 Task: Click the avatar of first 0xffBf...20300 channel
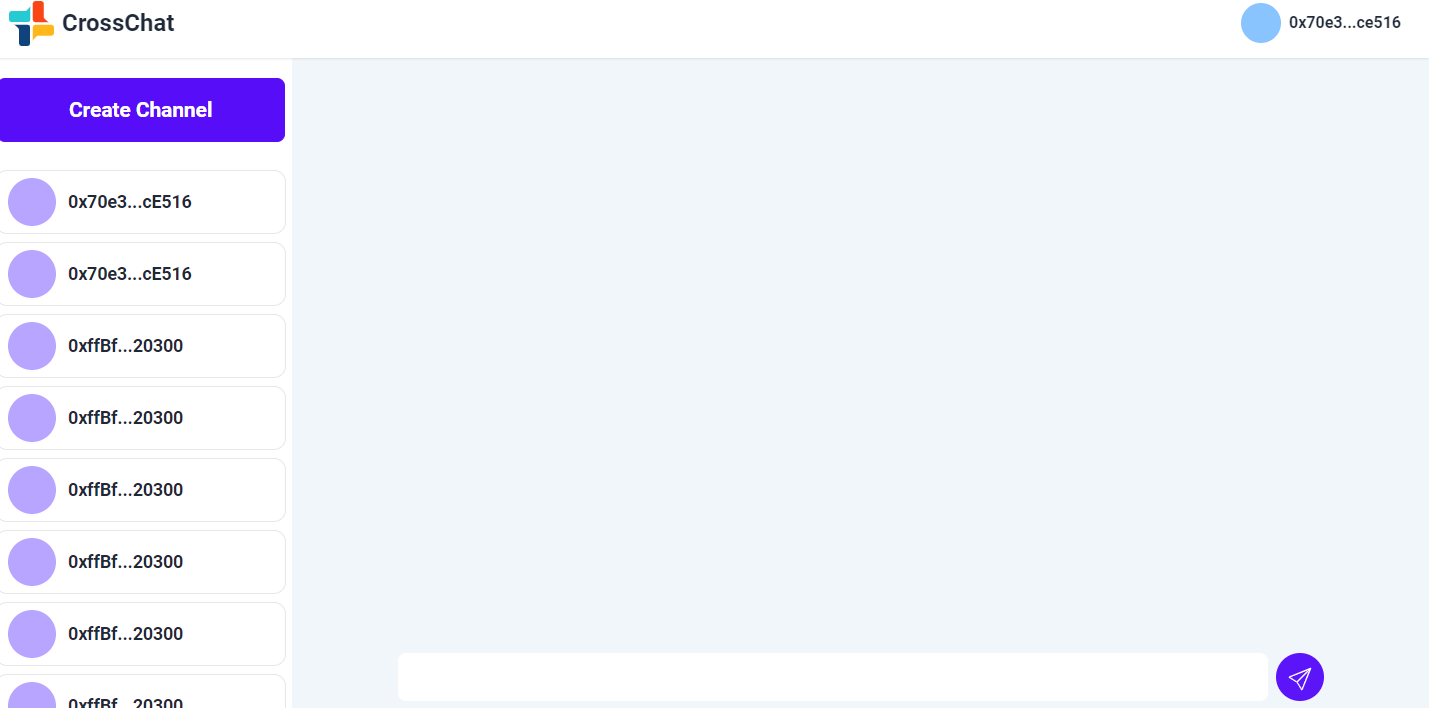[32, 346]
